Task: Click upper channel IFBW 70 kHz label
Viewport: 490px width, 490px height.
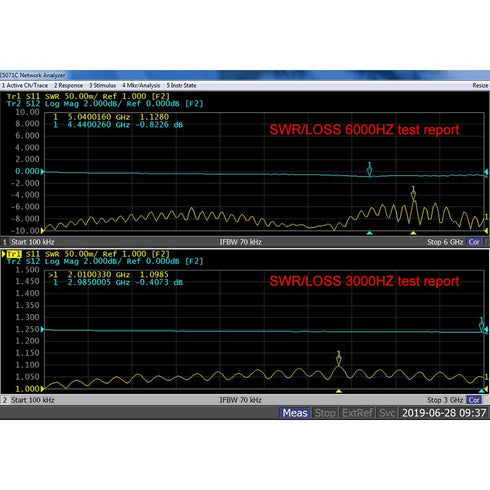Action: [x=240, y=242]
